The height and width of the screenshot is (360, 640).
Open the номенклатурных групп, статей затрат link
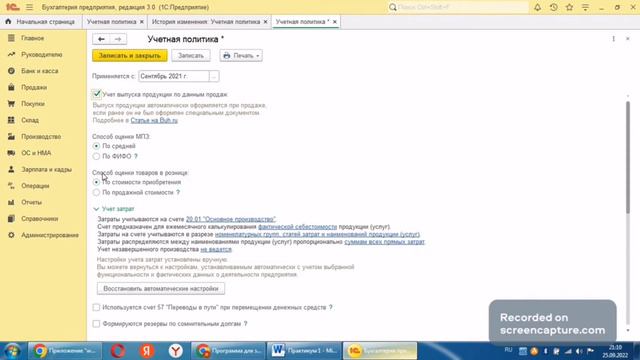[x=317, y=234]
